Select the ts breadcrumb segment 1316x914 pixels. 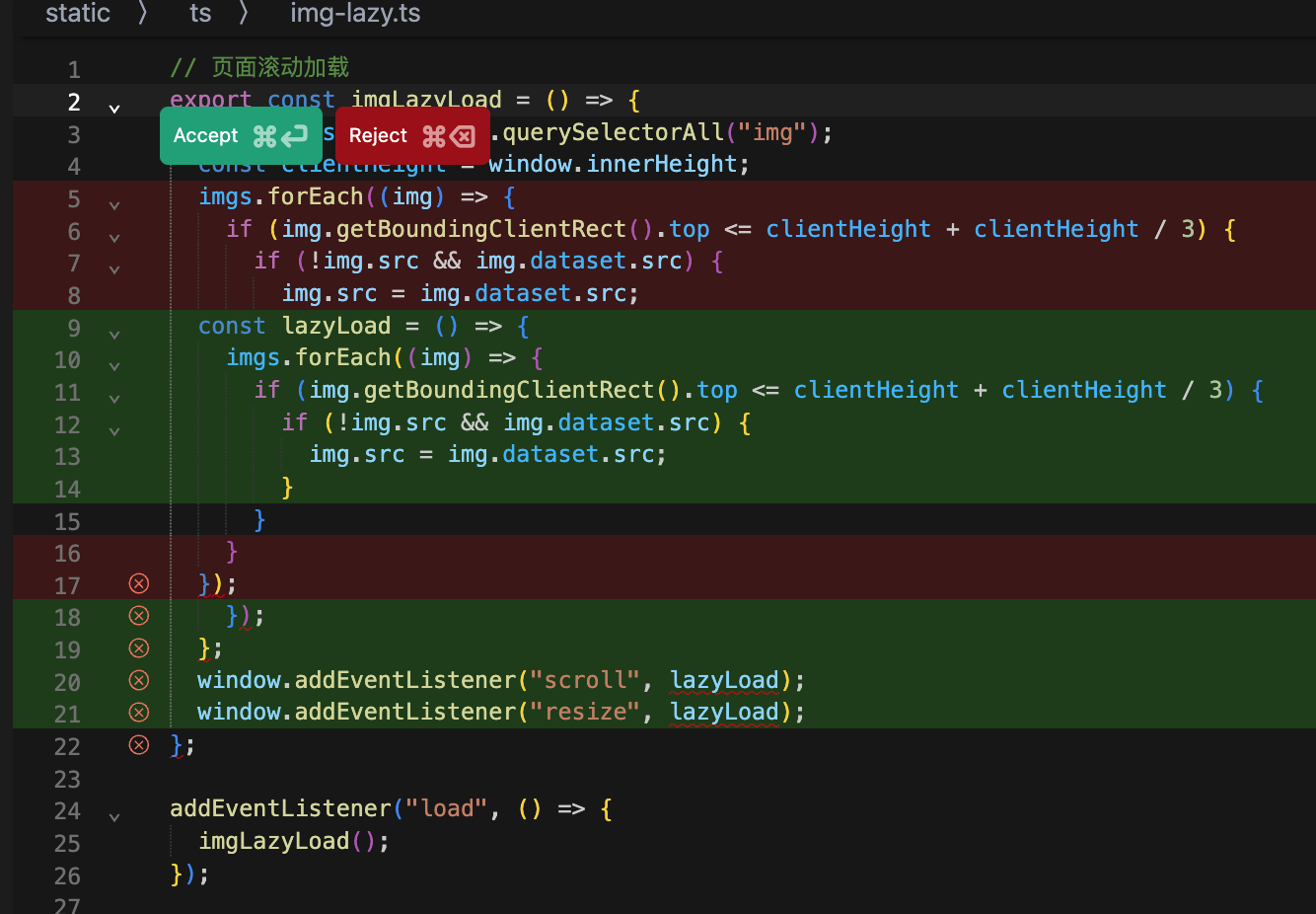tap(200, 14)
